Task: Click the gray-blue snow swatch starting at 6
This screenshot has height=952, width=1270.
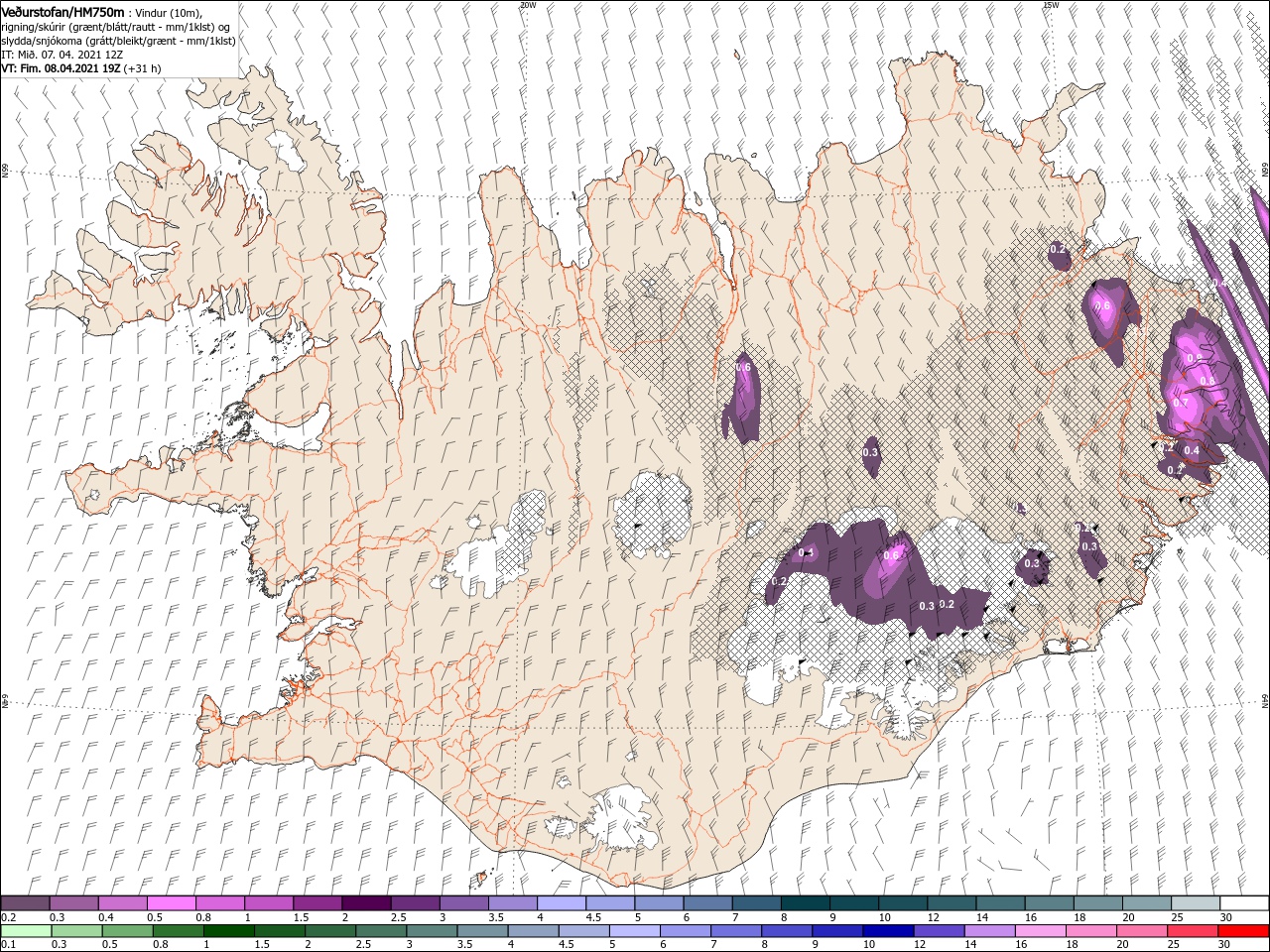Action: click(x=706, y=903)
